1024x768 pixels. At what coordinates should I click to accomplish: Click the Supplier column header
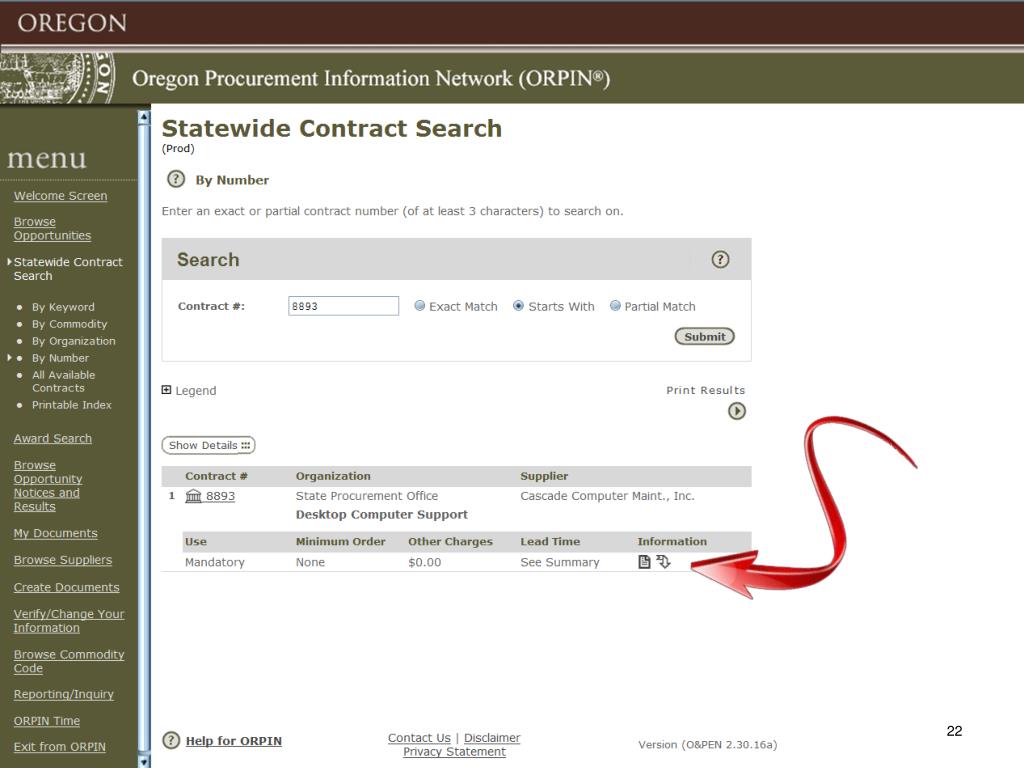click(x=544, y=476)
